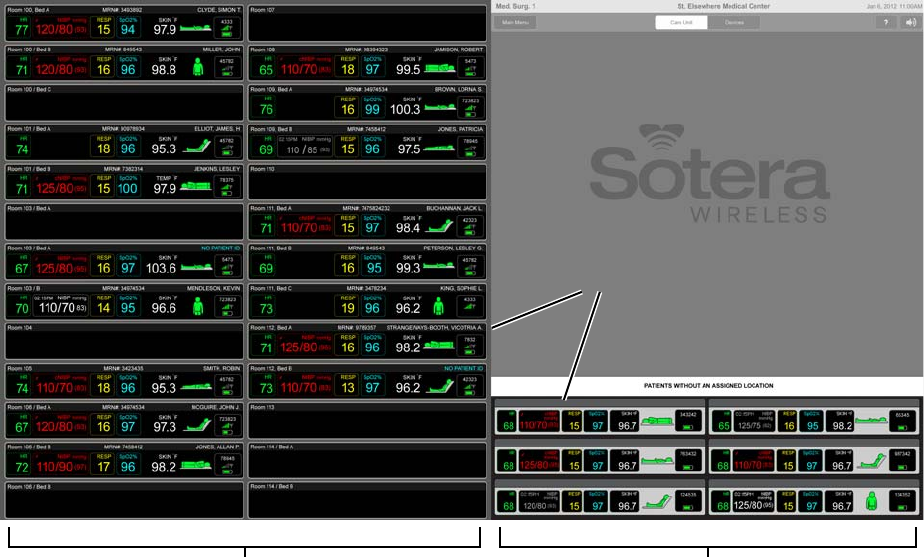Click Lesley Peterson's lying posture icon
The width and height of the screenshot is (924, 557).
pos(440,266)
